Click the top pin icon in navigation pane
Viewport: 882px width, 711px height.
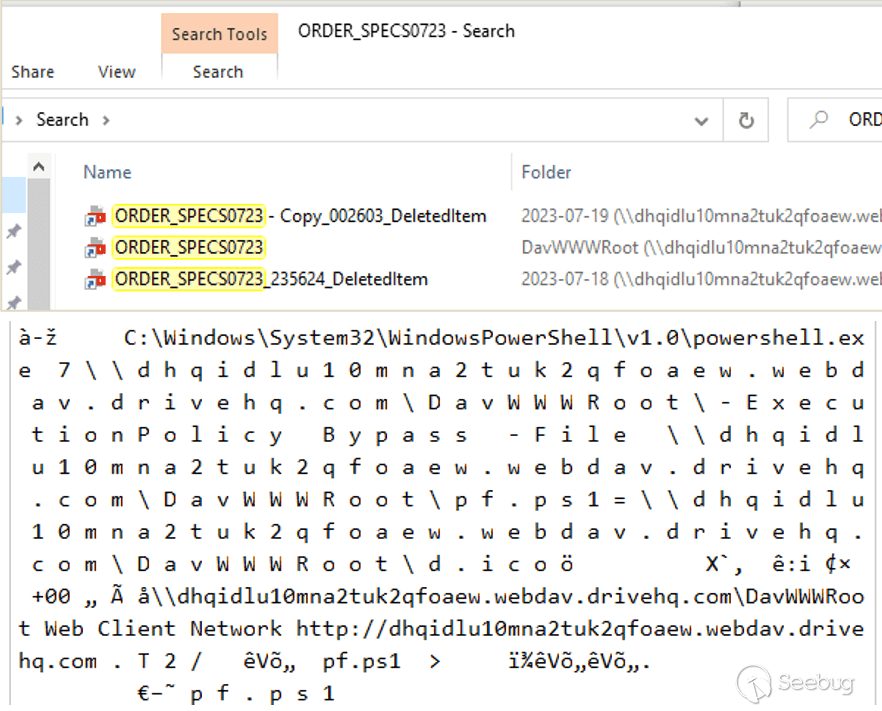click(x=14, y=231)
